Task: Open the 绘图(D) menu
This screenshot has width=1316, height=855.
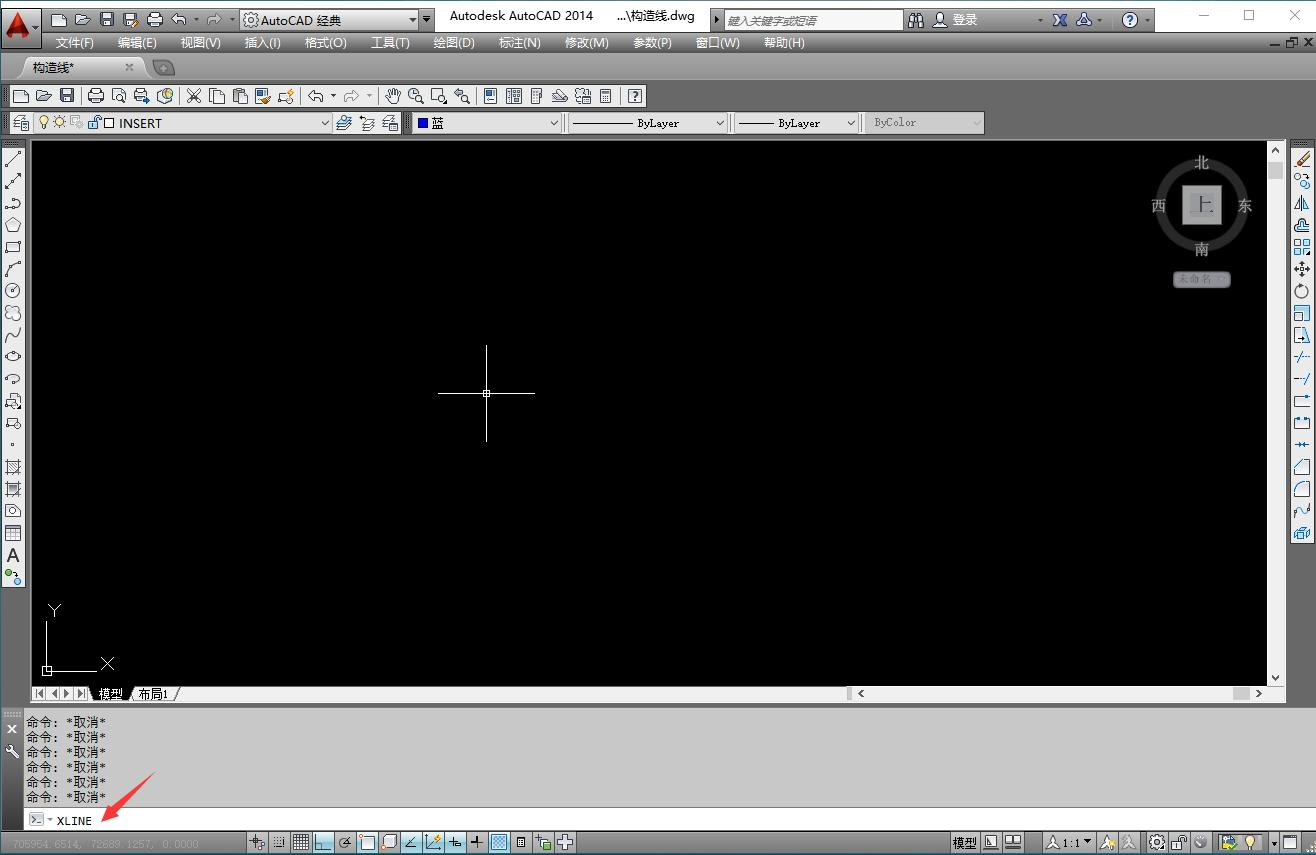Action: tap(453, 43)
